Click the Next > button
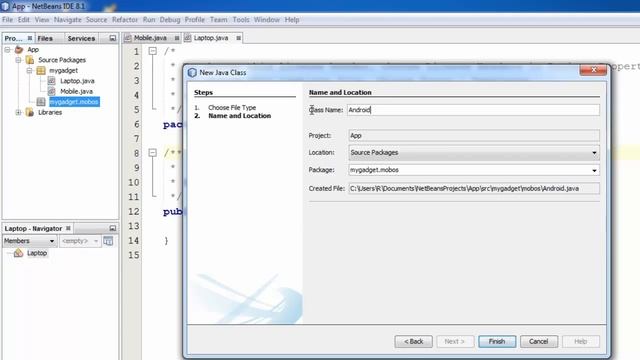This screenshot has width=640, height=360. click(x=455, y=341)
